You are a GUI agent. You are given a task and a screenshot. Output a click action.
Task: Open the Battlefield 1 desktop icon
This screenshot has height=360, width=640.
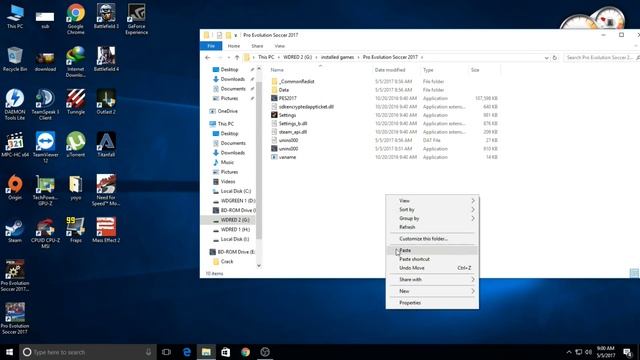106,16
